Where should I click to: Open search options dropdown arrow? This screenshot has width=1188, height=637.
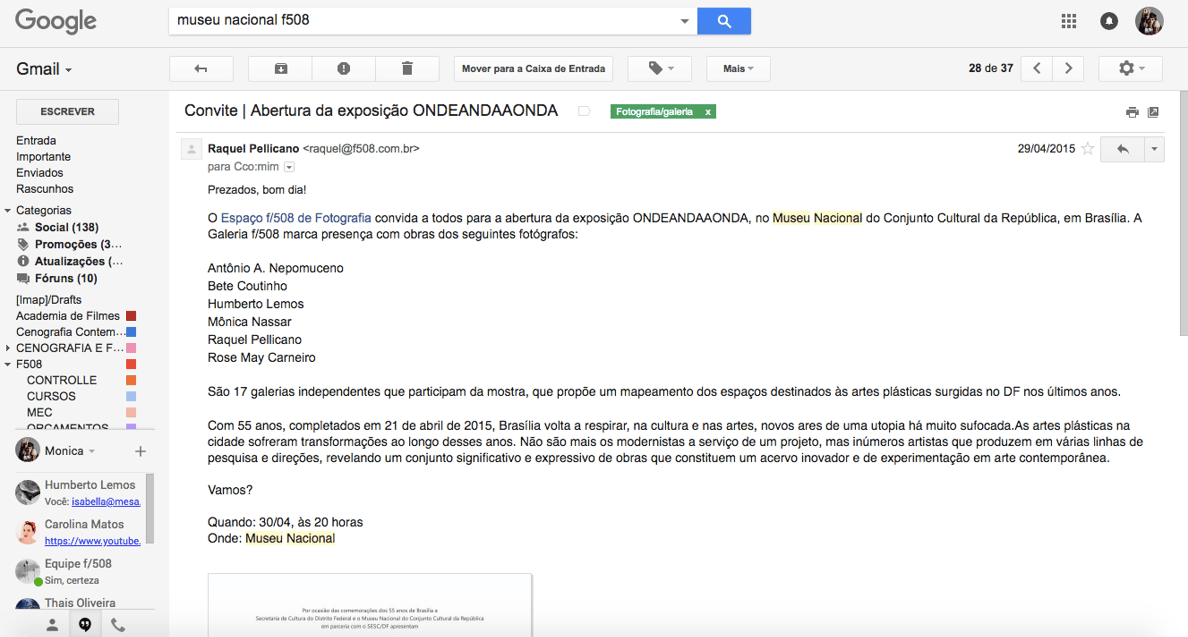tap(684, 21)
